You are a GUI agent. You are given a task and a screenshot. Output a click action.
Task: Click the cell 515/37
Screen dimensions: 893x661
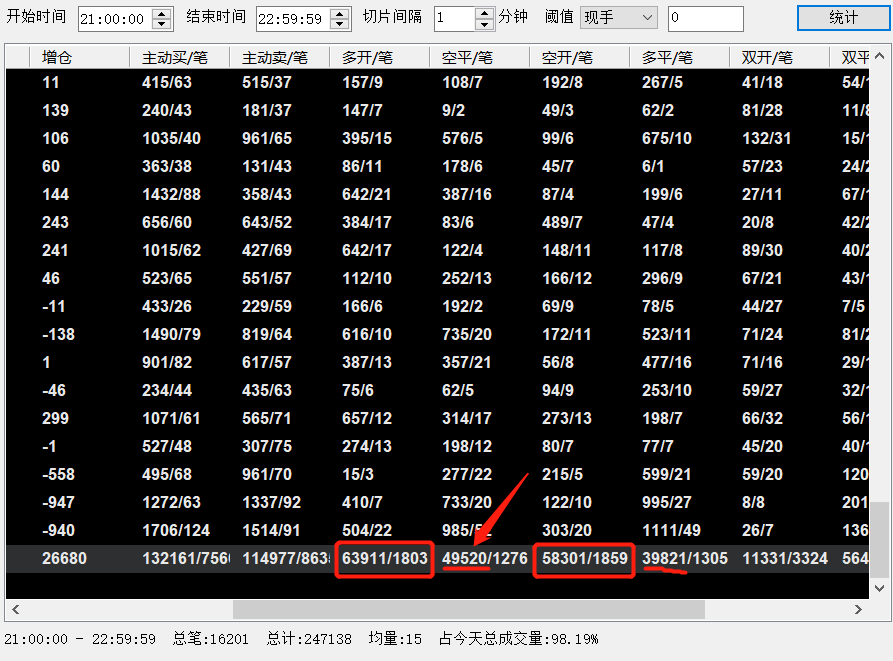click(267, 83)
